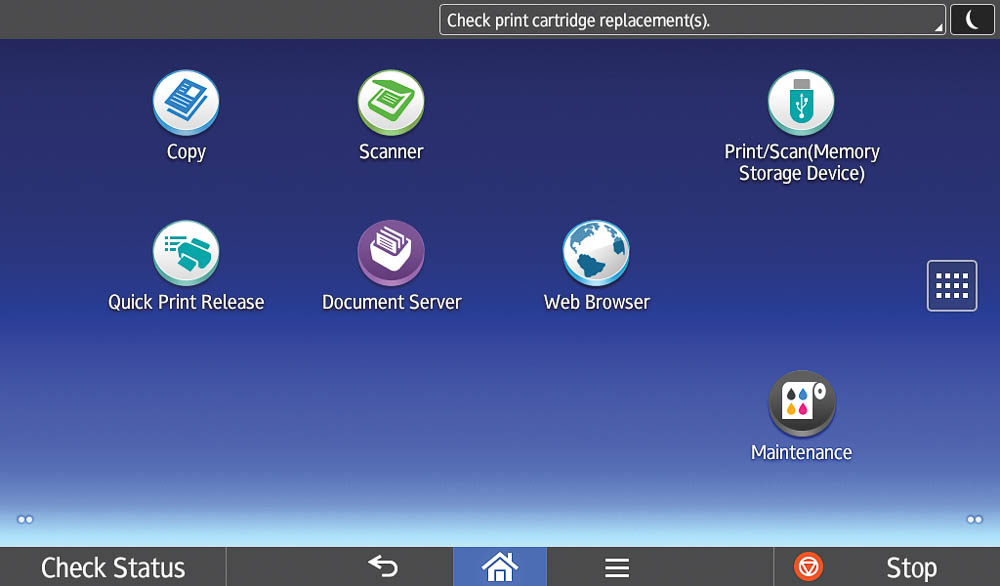The image size is (1000, 586).
Task: Open Quick Print Release
Action: click(x=186, y=253)
